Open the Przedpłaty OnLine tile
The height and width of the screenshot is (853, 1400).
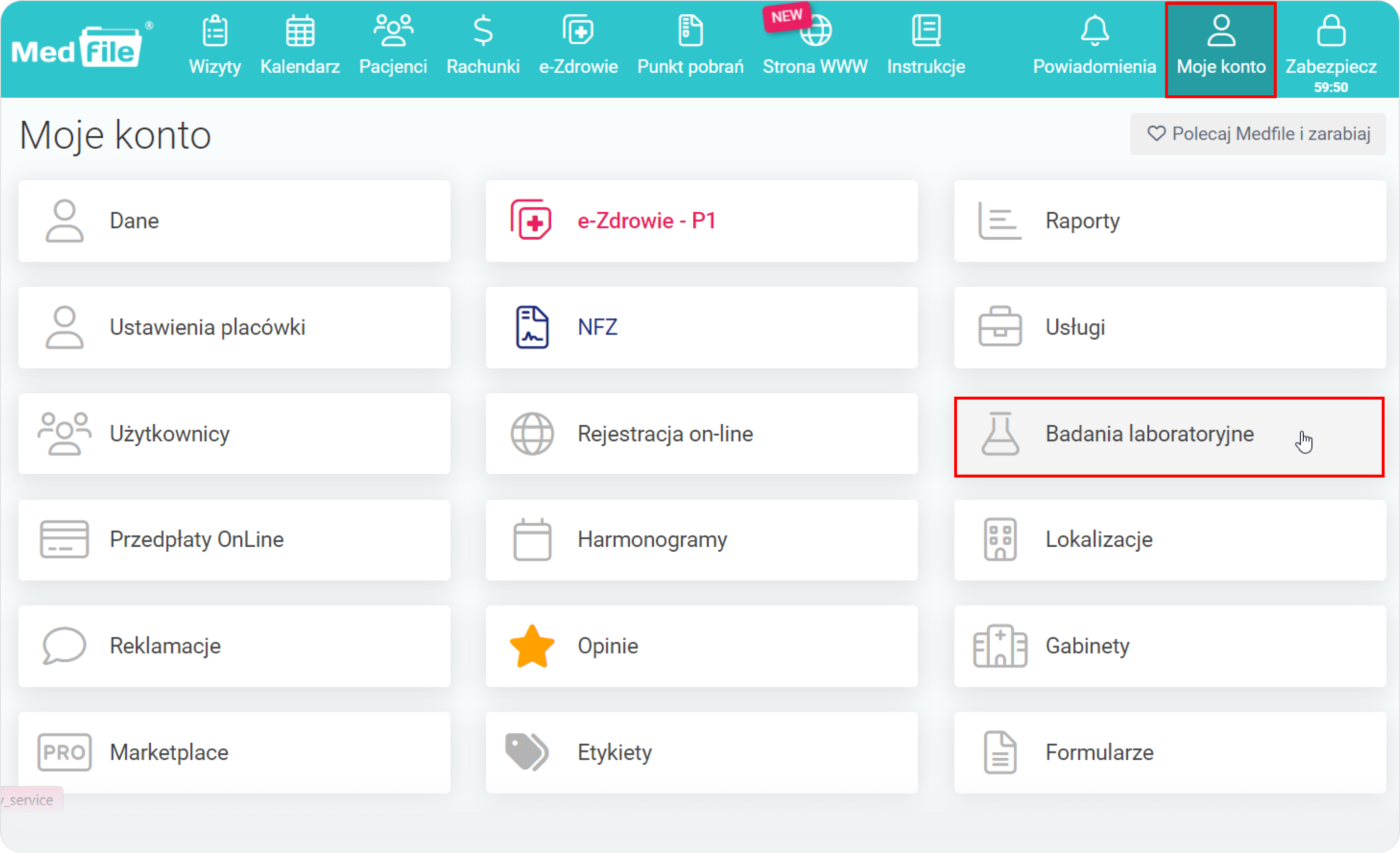(x=234, y=539)
